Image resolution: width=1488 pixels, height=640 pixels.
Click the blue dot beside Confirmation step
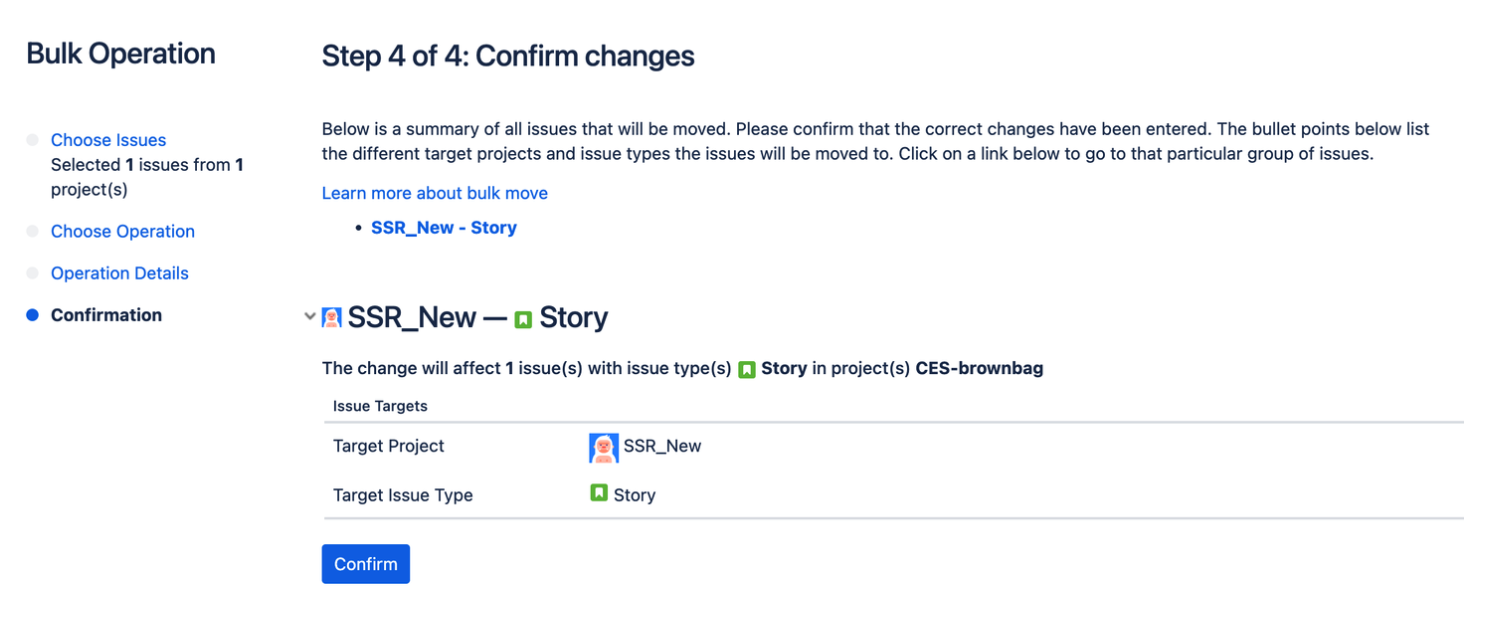click(x=32, y=315)
